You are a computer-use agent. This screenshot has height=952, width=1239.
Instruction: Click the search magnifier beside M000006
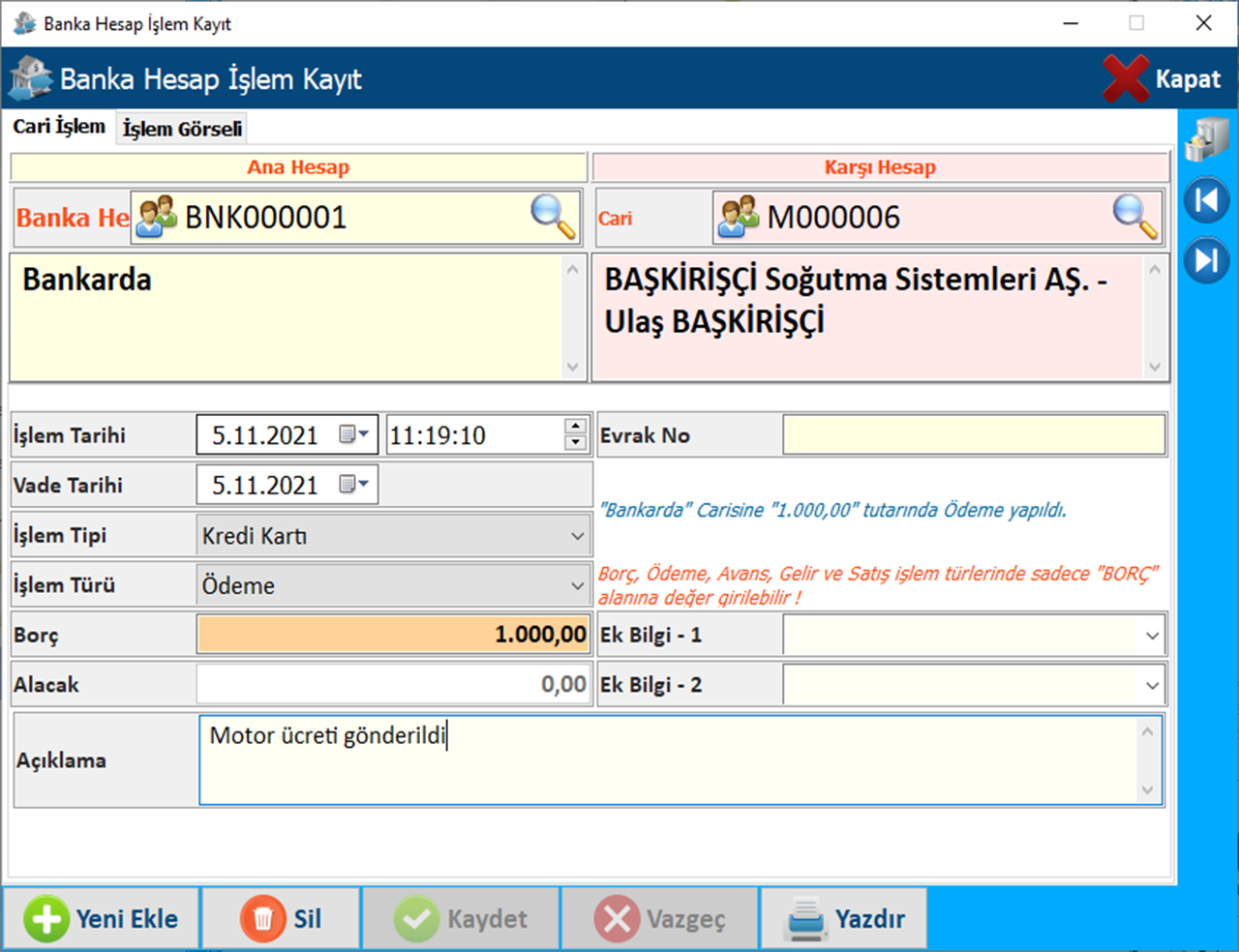1134,216
